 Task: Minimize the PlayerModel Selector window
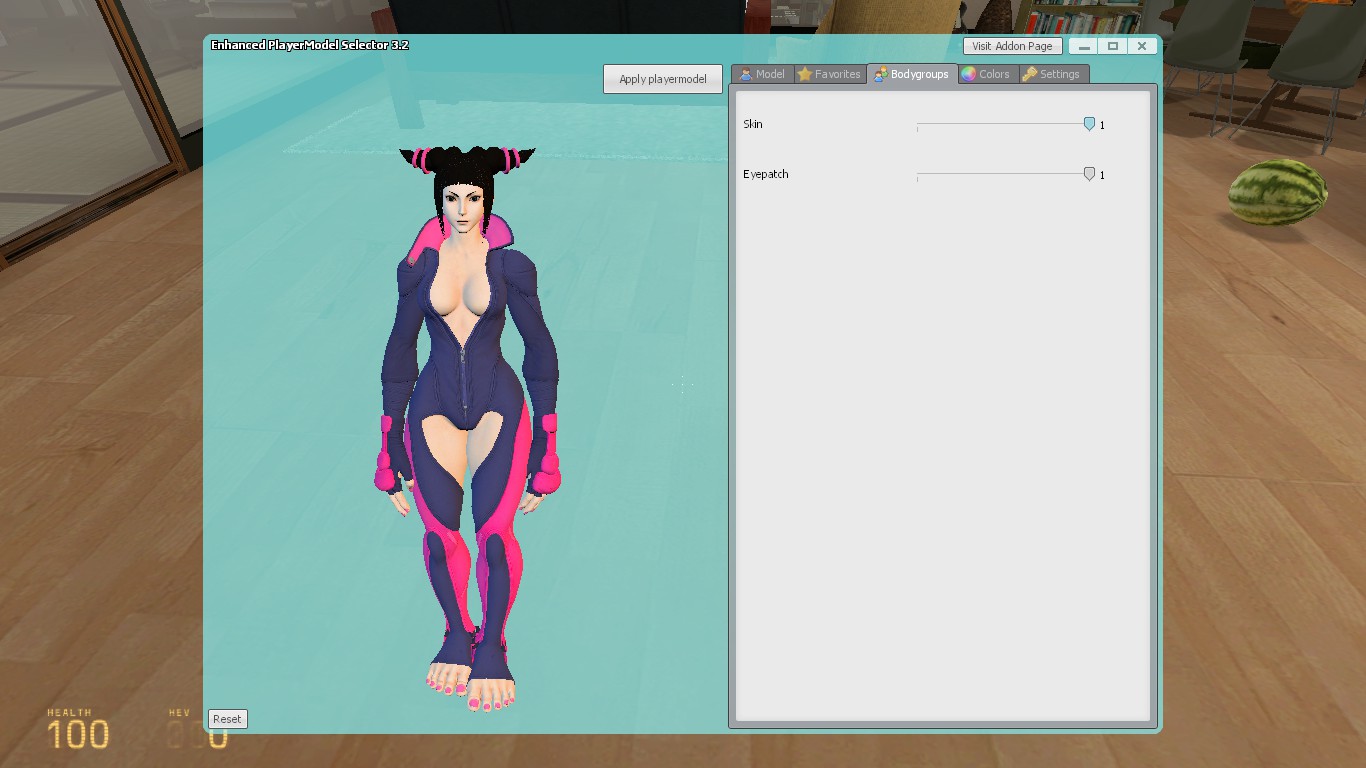(x=1084, y=46)
